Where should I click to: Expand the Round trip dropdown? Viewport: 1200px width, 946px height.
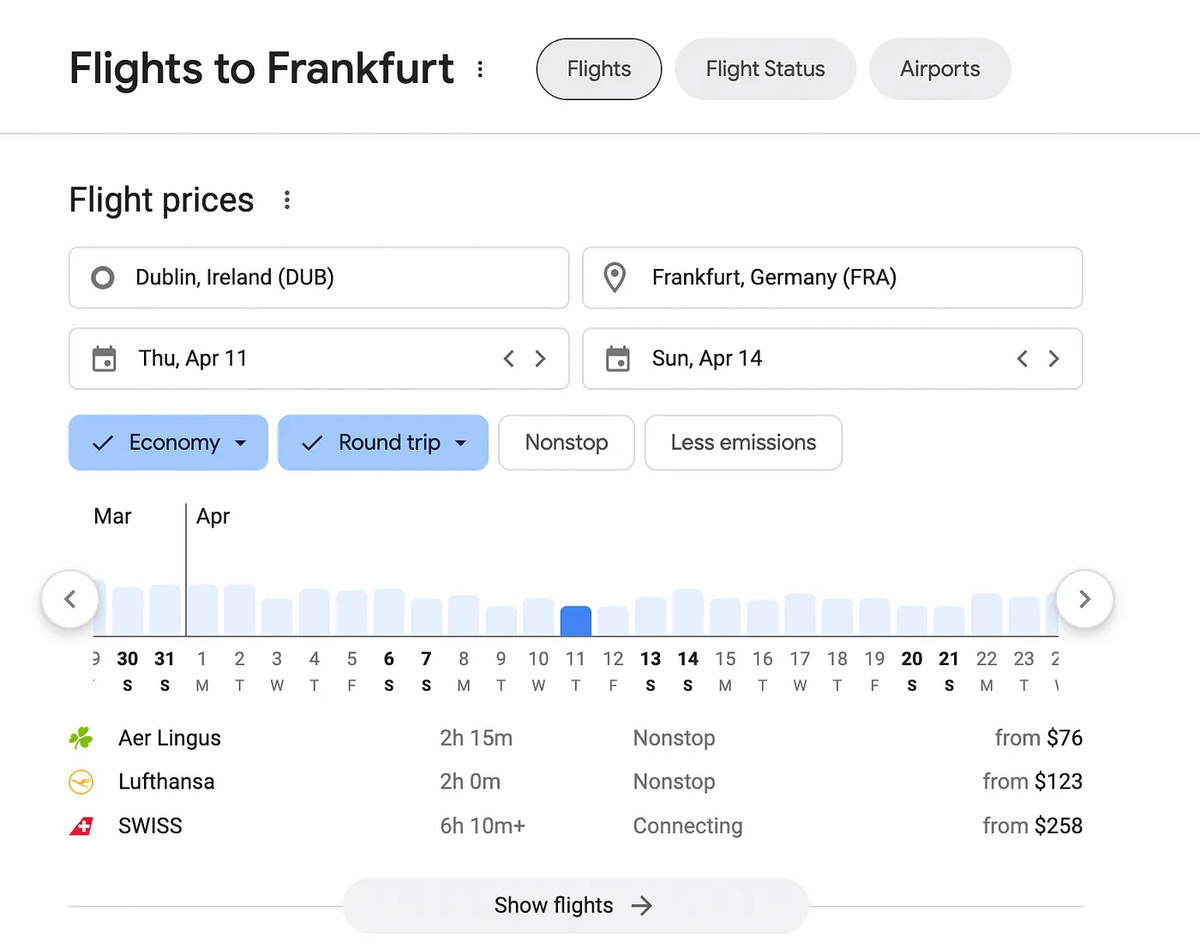click(383, 443)
